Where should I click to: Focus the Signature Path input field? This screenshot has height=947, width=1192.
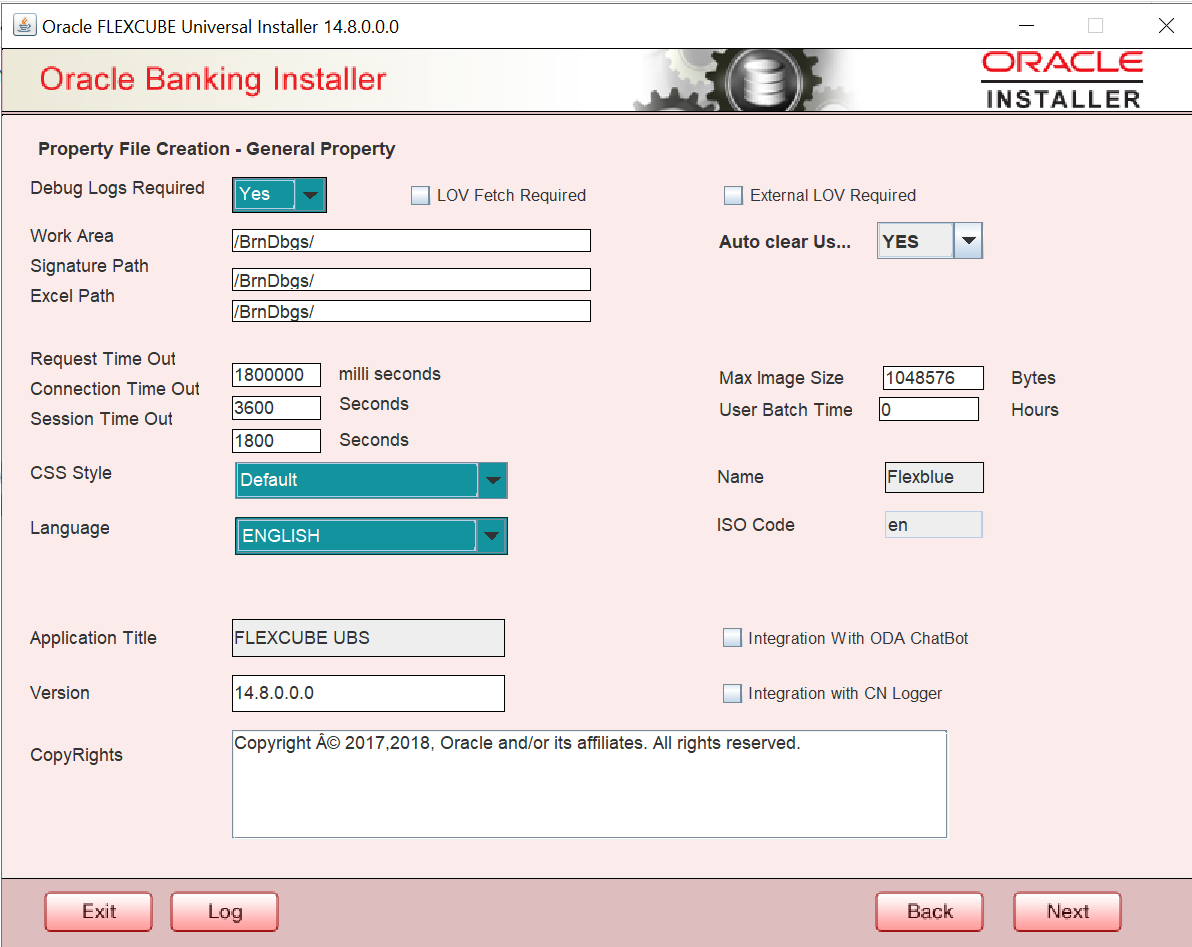[411, 280]
